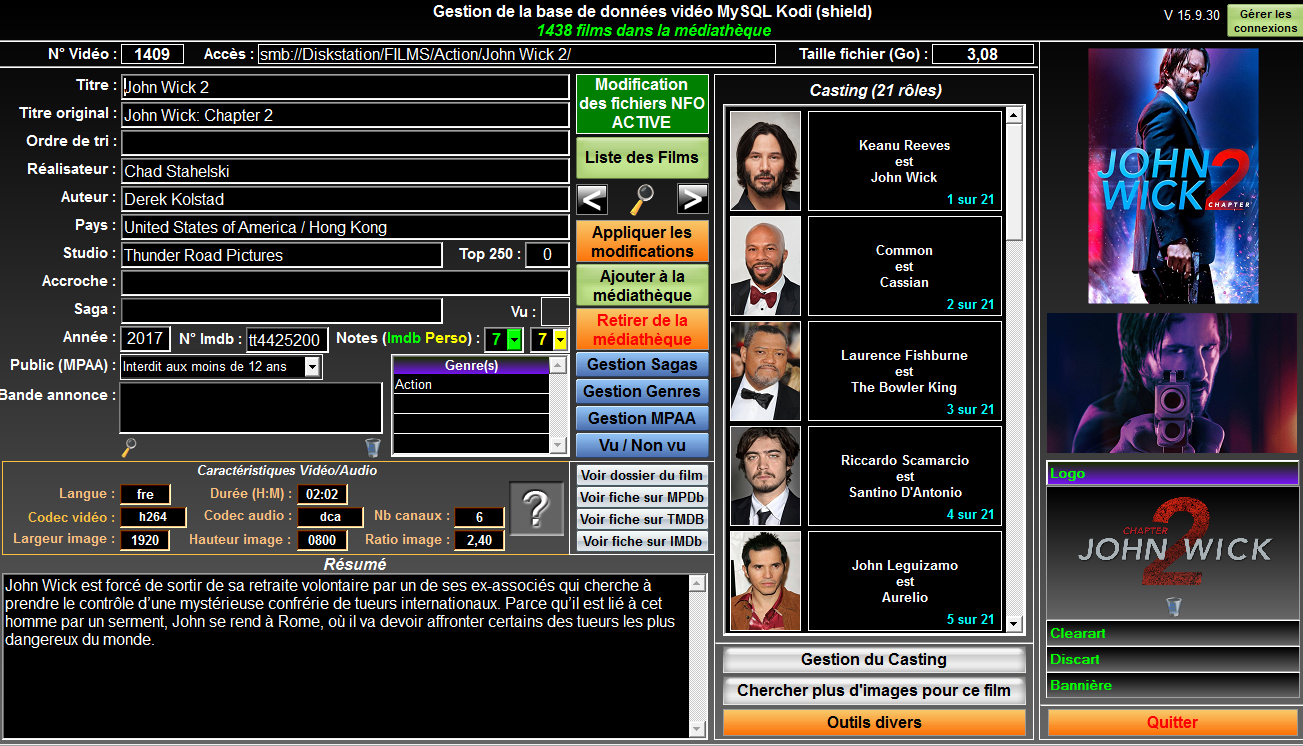Image resolution: width=1303 pixels, height=746 pixels.
Task: Click Ajouter à la médiathèque
Action: tap(642, 286)
